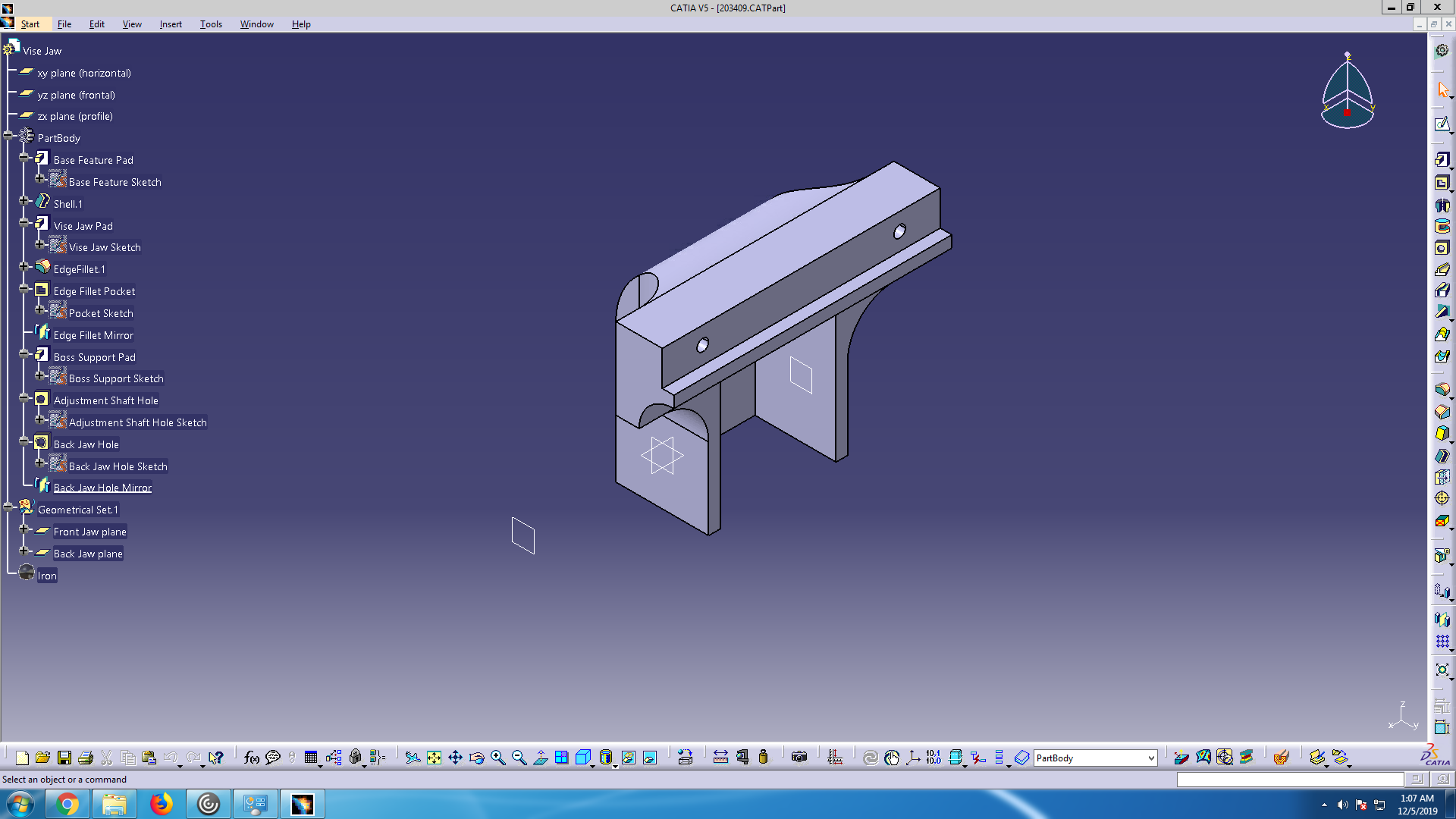Select Back Jaw Hole Mirror in tree
This screenshot has width=1456, height=819.
[x=102, y=488]
